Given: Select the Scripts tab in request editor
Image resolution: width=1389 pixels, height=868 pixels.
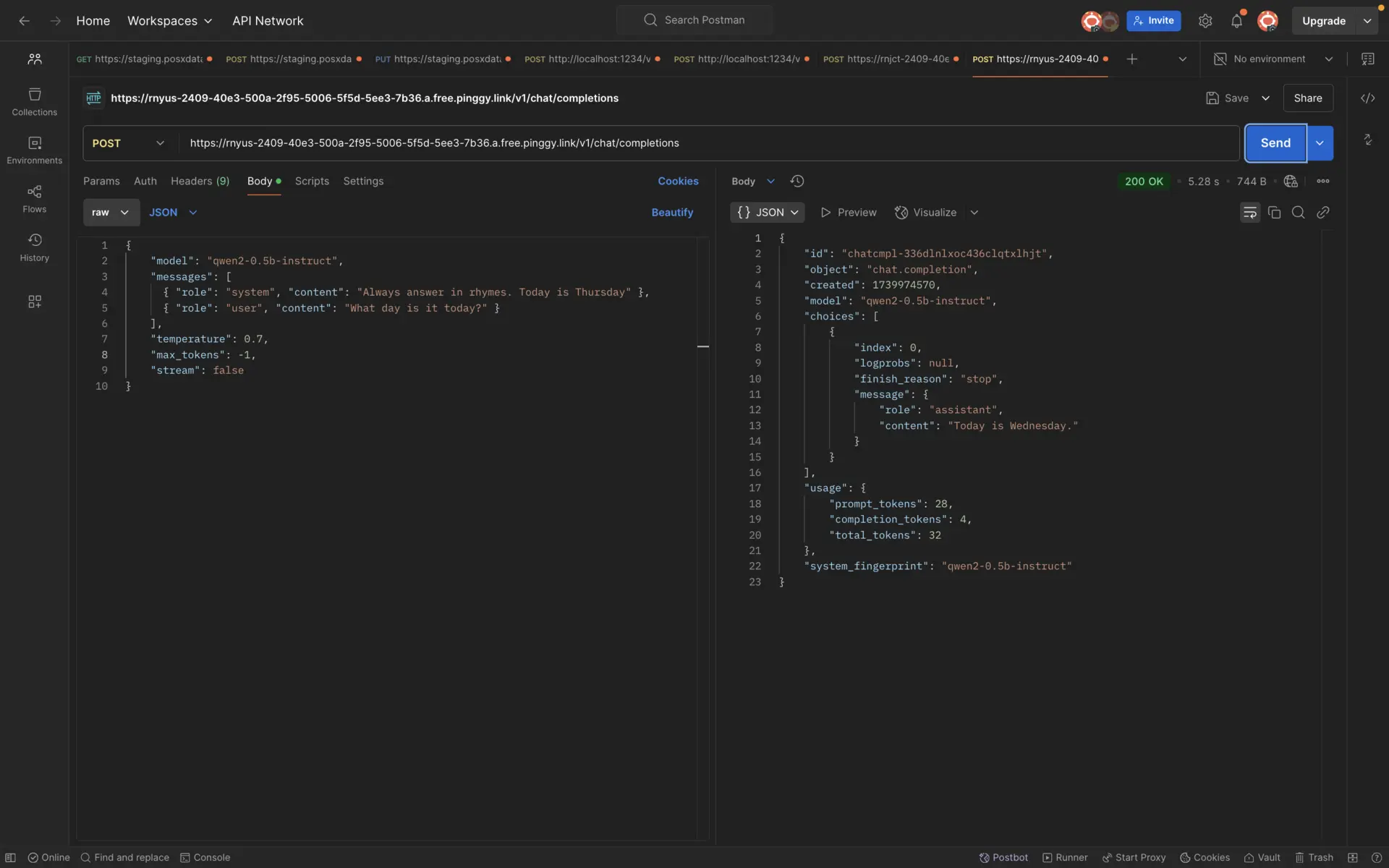Looking at the screenshot, I should coord(312,181).
